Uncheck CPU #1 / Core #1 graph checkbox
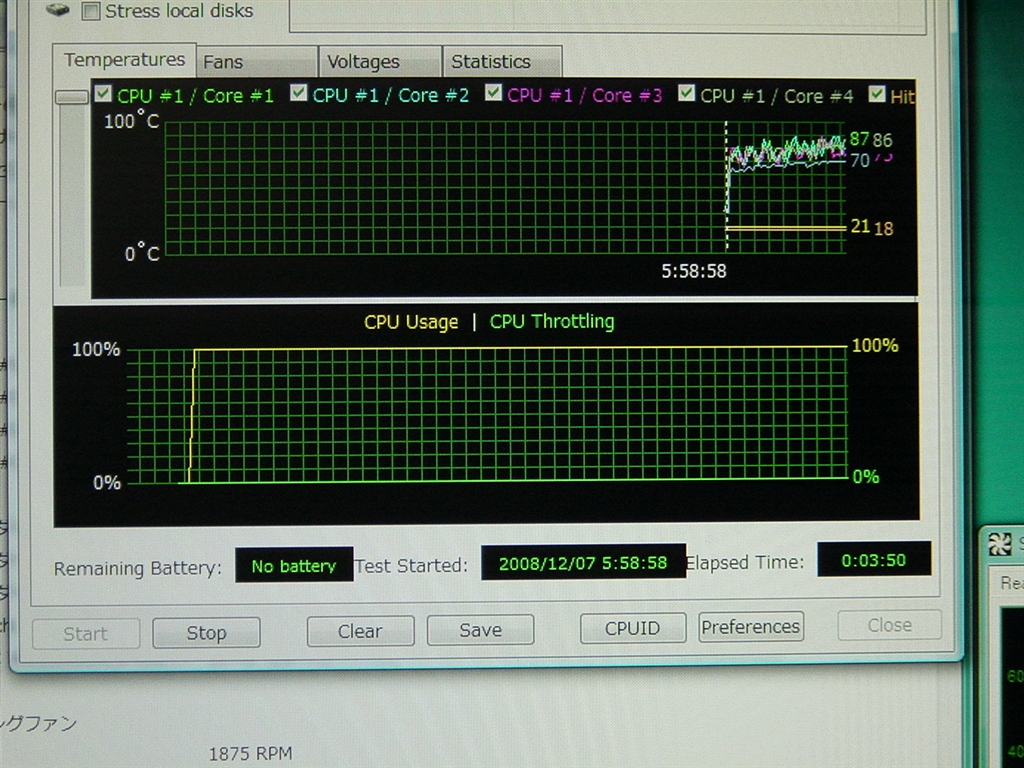Screen dimensions: 1024x768 click(x=103, y=93)
